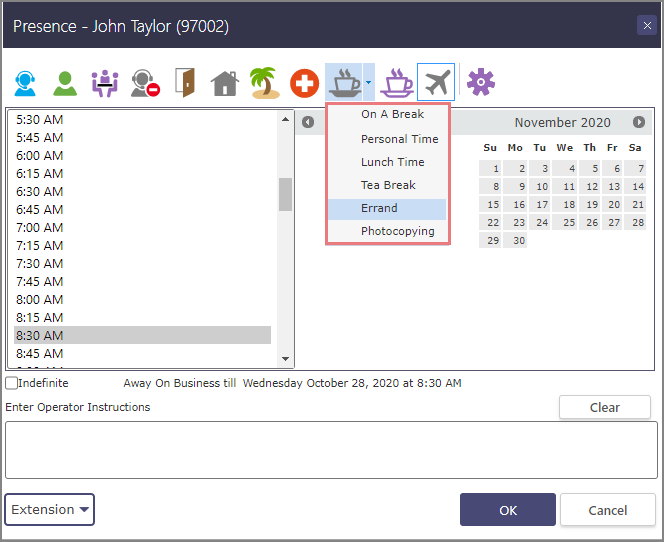Select 6:30 AM in time list

tap(142, 192)
